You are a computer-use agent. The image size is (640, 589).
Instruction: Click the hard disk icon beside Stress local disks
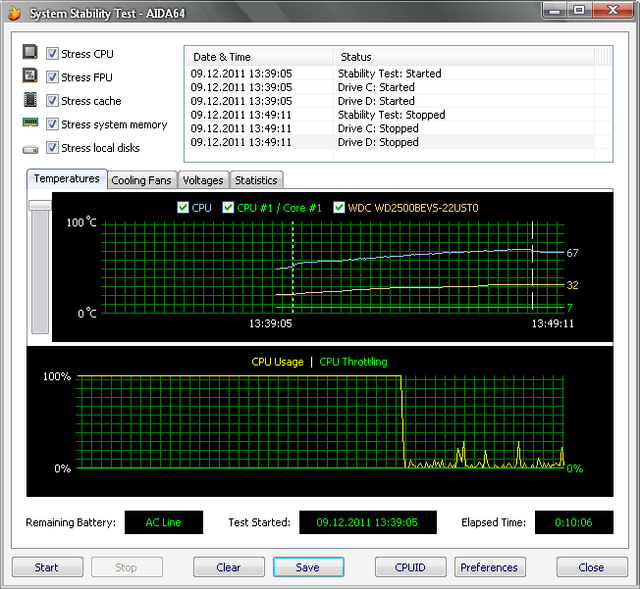pyautogui.click(x=30, y=149)
